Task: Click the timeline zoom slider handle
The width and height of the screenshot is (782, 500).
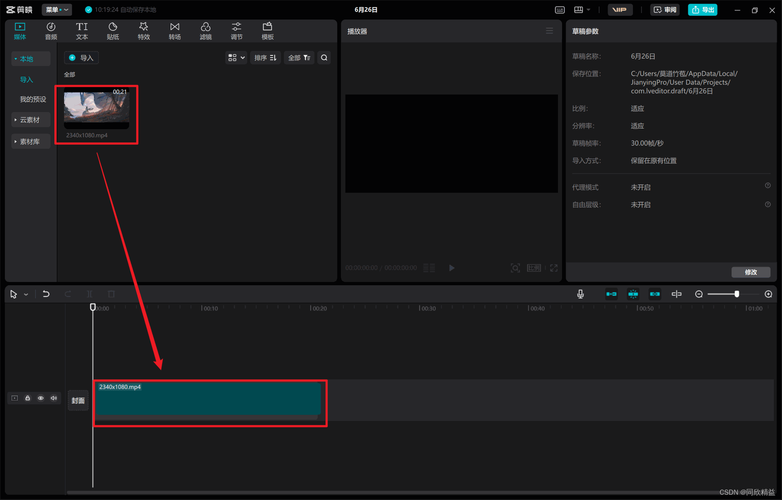Action: [737, 294]
